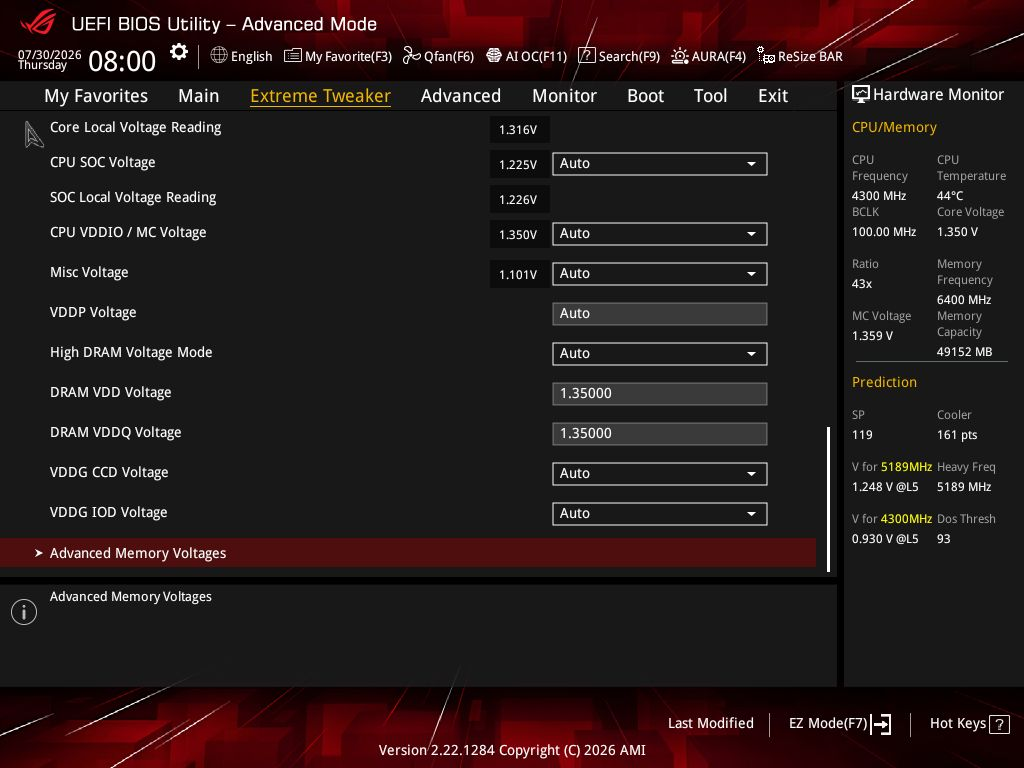
Task: Select Core Local Voltage Reading row
Action: pyautogui.click(x=135, y=127)
